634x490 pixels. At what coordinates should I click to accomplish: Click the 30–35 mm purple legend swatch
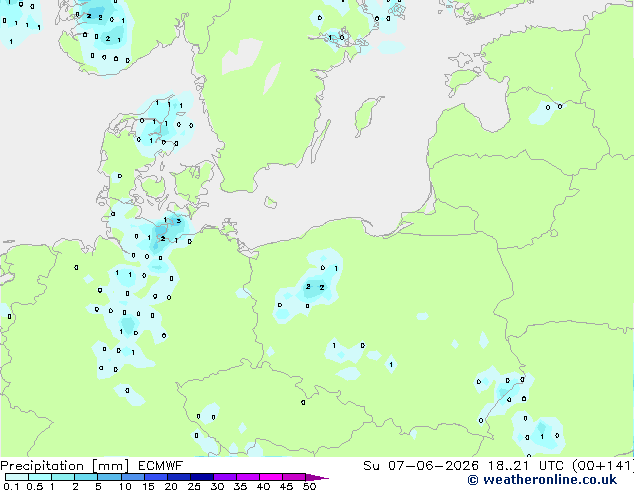(224, 477)
